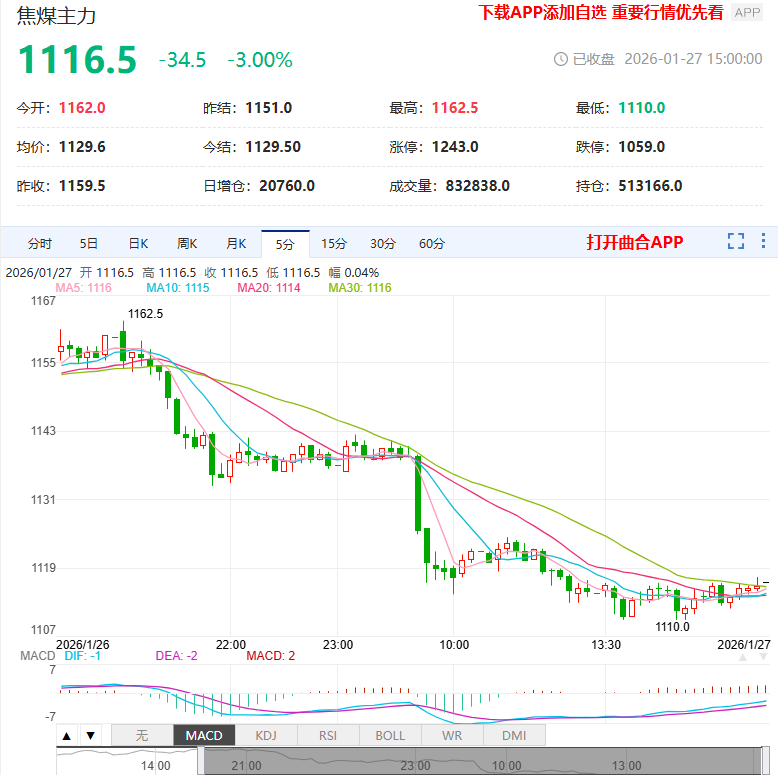The width and height of the screenshot is (778, 775).
Task: Switch to 5日 chart tab
Action: (x=89, y=244)
